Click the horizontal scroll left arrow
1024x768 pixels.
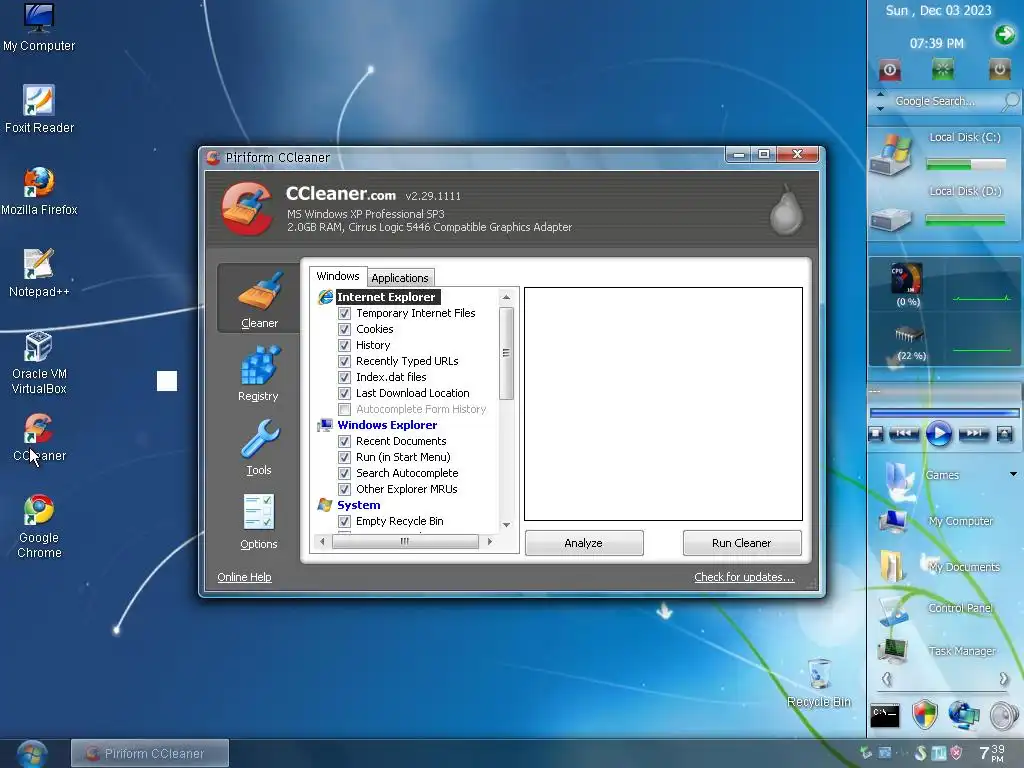pos(321,541)
